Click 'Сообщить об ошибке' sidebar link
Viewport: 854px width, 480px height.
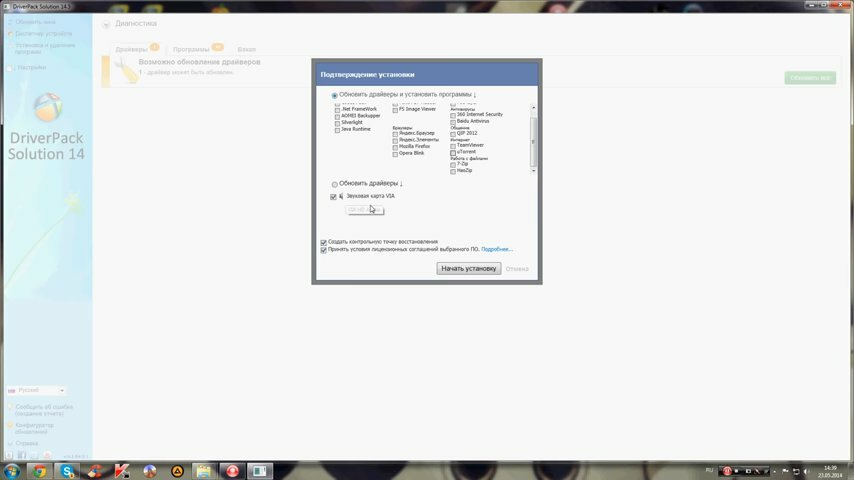point(44,410)
